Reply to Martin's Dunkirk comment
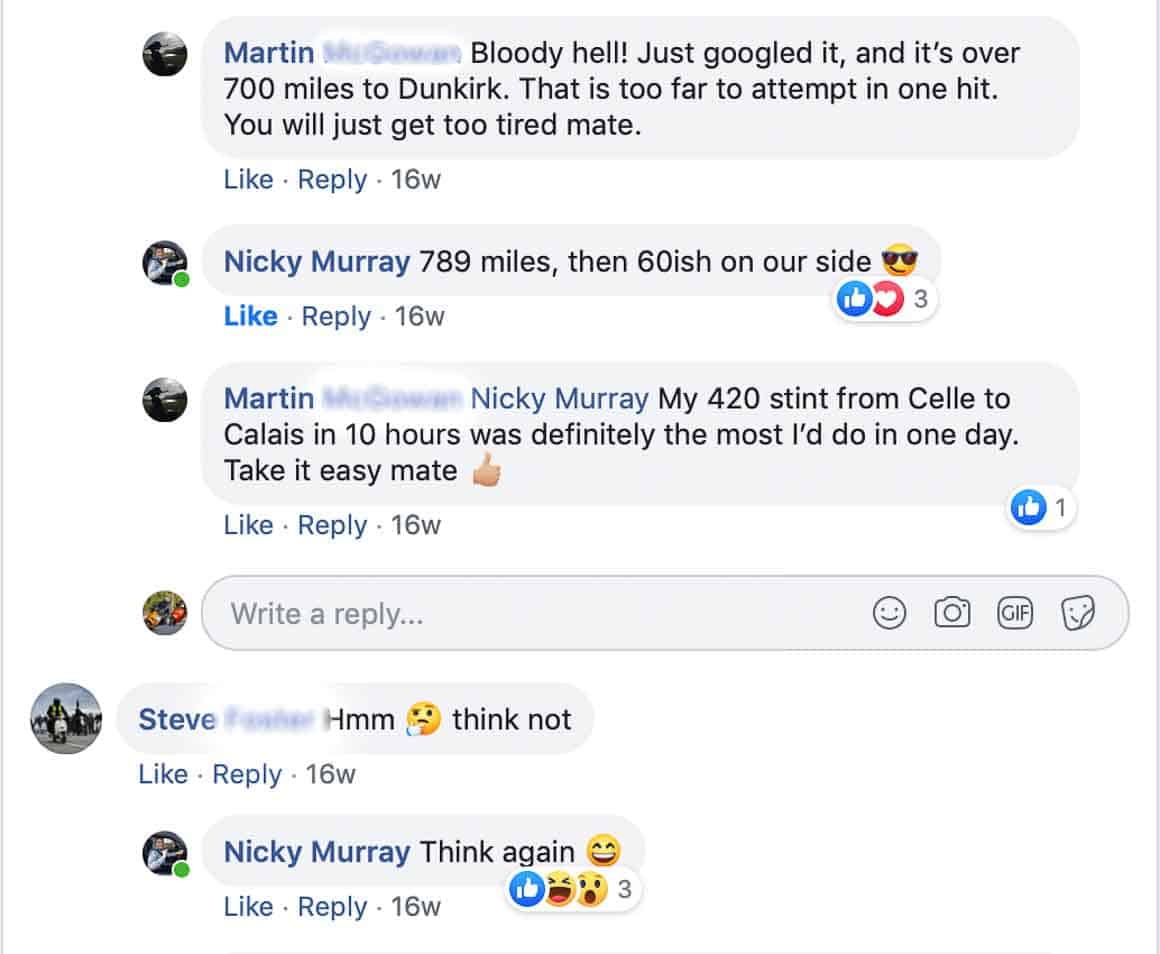 (x=332, y=180)
